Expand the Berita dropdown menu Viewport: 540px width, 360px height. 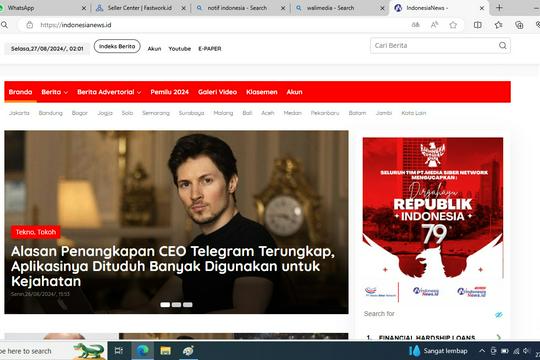[54, 92]
